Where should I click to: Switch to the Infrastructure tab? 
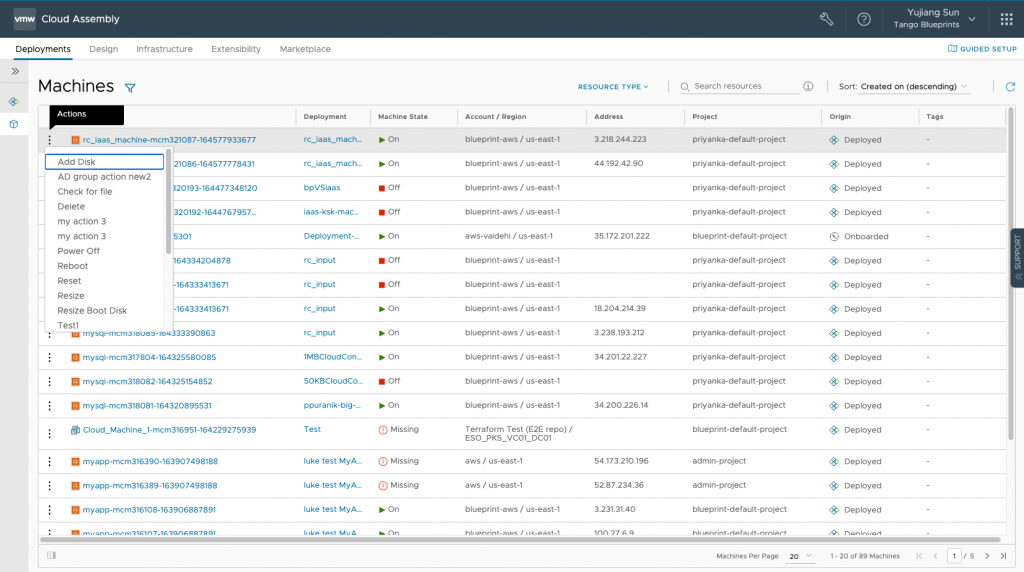pos(164,49)
